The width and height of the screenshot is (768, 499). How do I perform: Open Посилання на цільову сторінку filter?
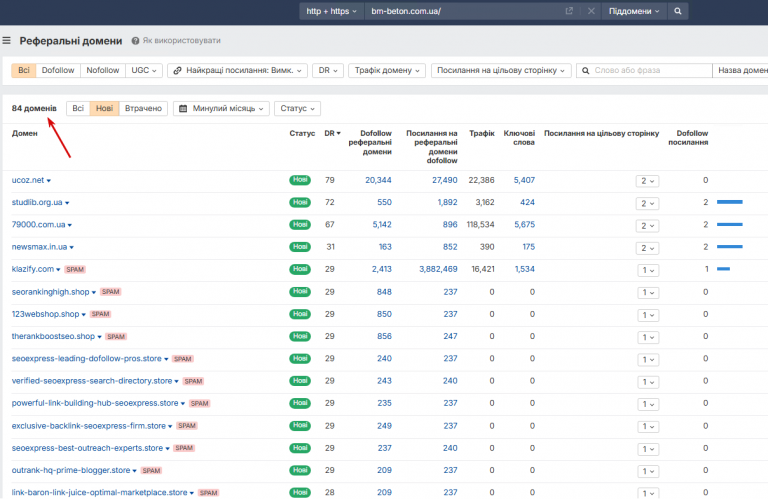click(501, 71)
